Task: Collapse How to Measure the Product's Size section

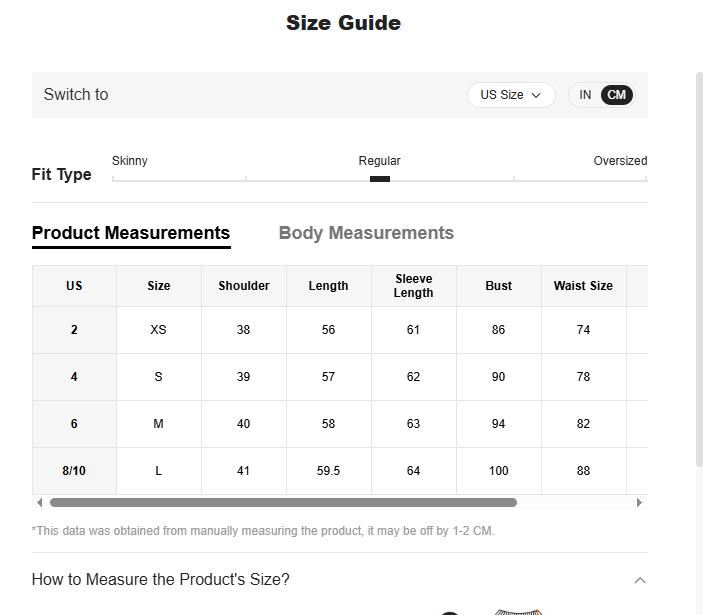Action: 640,580
